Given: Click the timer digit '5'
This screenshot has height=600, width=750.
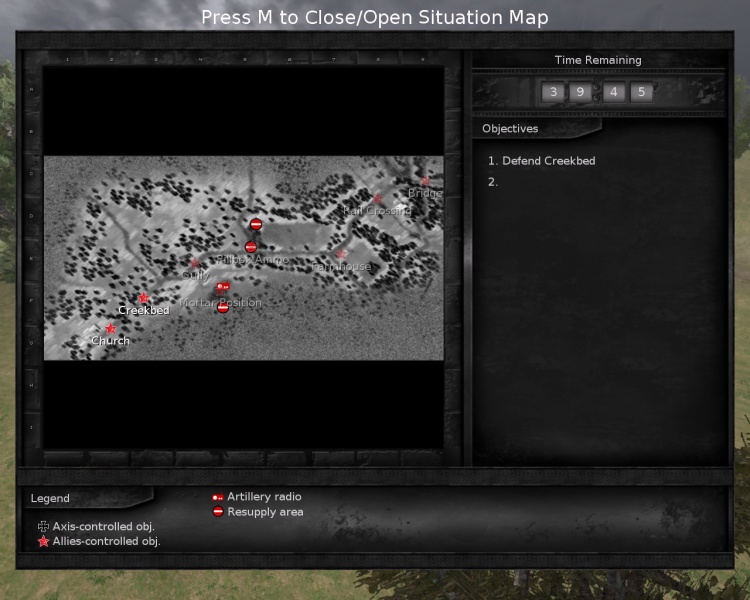Looking at the screenshot, I should tap(641, 91).
